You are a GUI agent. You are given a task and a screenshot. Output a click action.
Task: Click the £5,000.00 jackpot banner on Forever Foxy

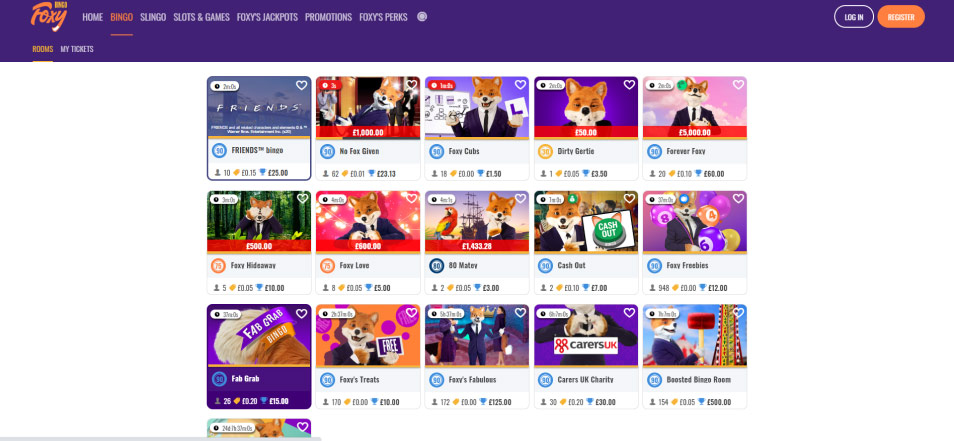pyautogui.click(x=695, y=131)
